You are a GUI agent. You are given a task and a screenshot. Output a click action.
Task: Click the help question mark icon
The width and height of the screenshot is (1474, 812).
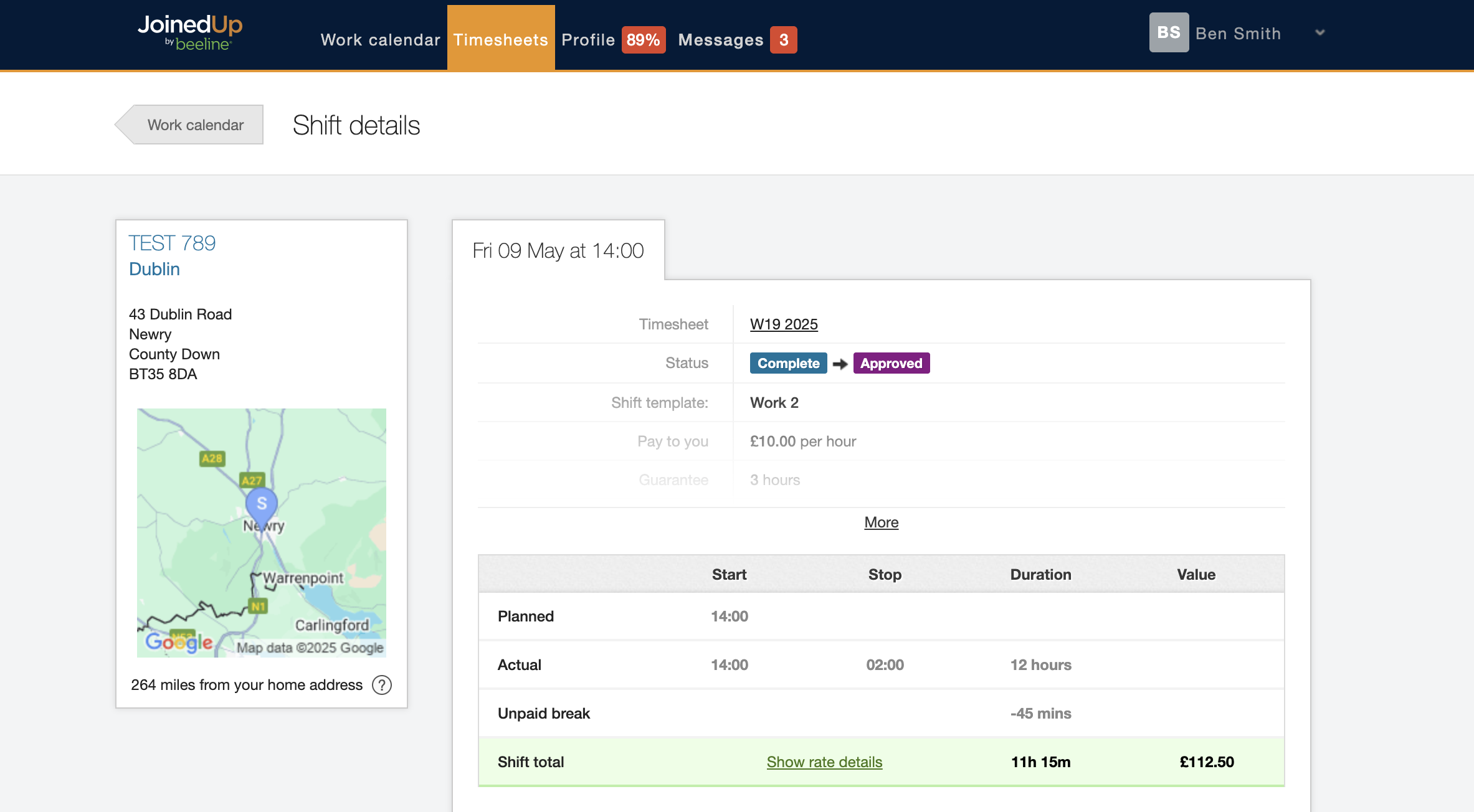point(381,685)
